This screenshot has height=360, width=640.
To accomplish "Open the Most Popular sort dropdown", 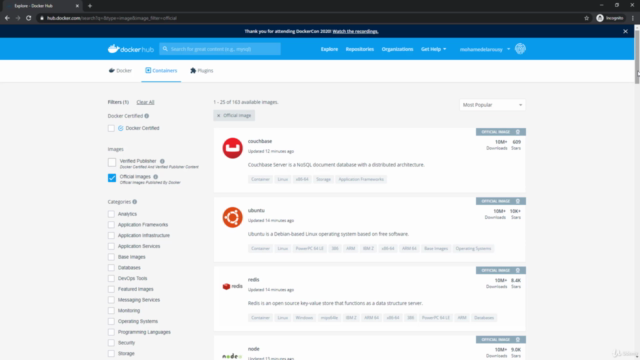I will pyautogui.click(x=492, y=105).
